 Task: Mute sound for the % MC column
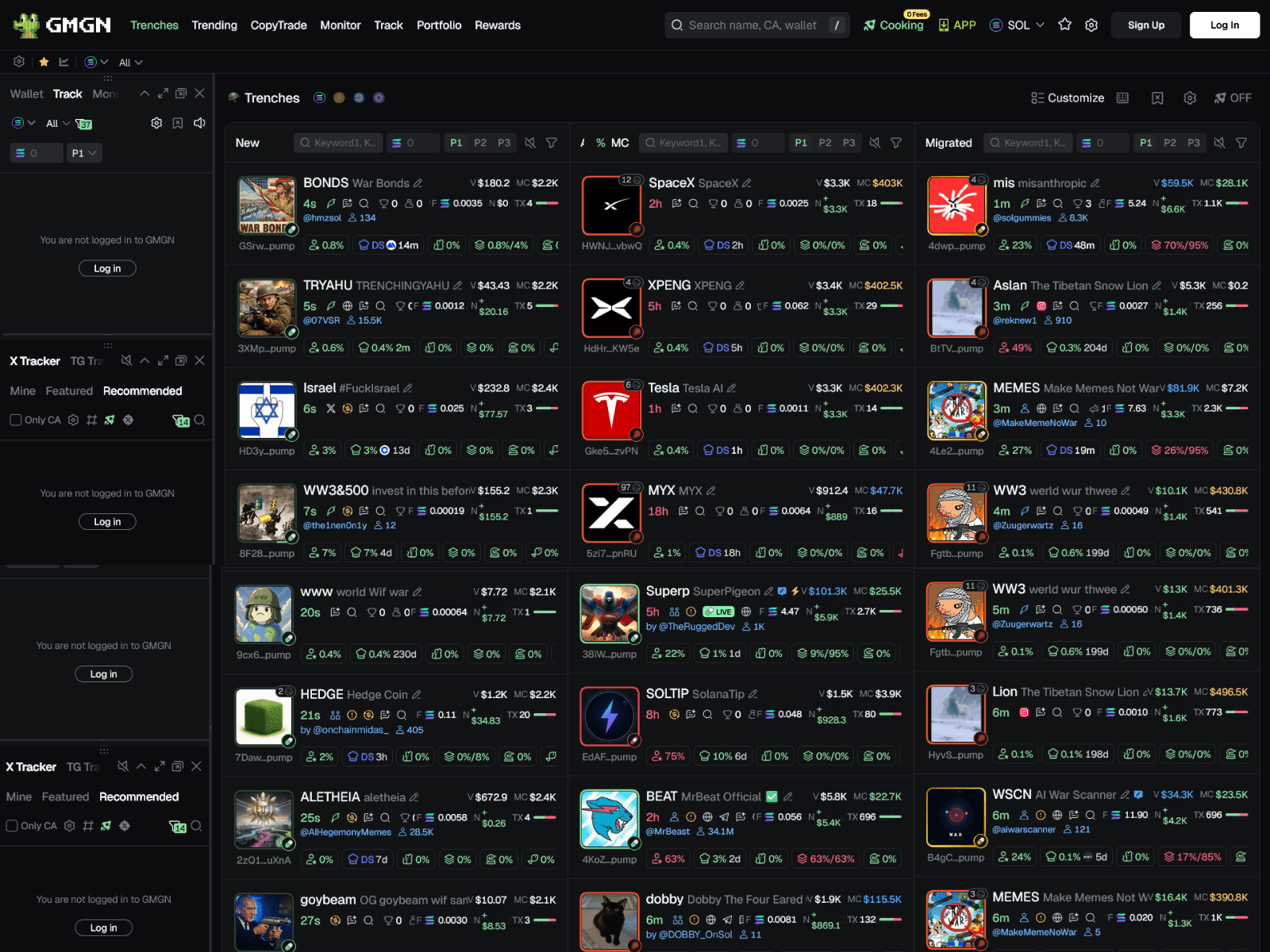874,143
